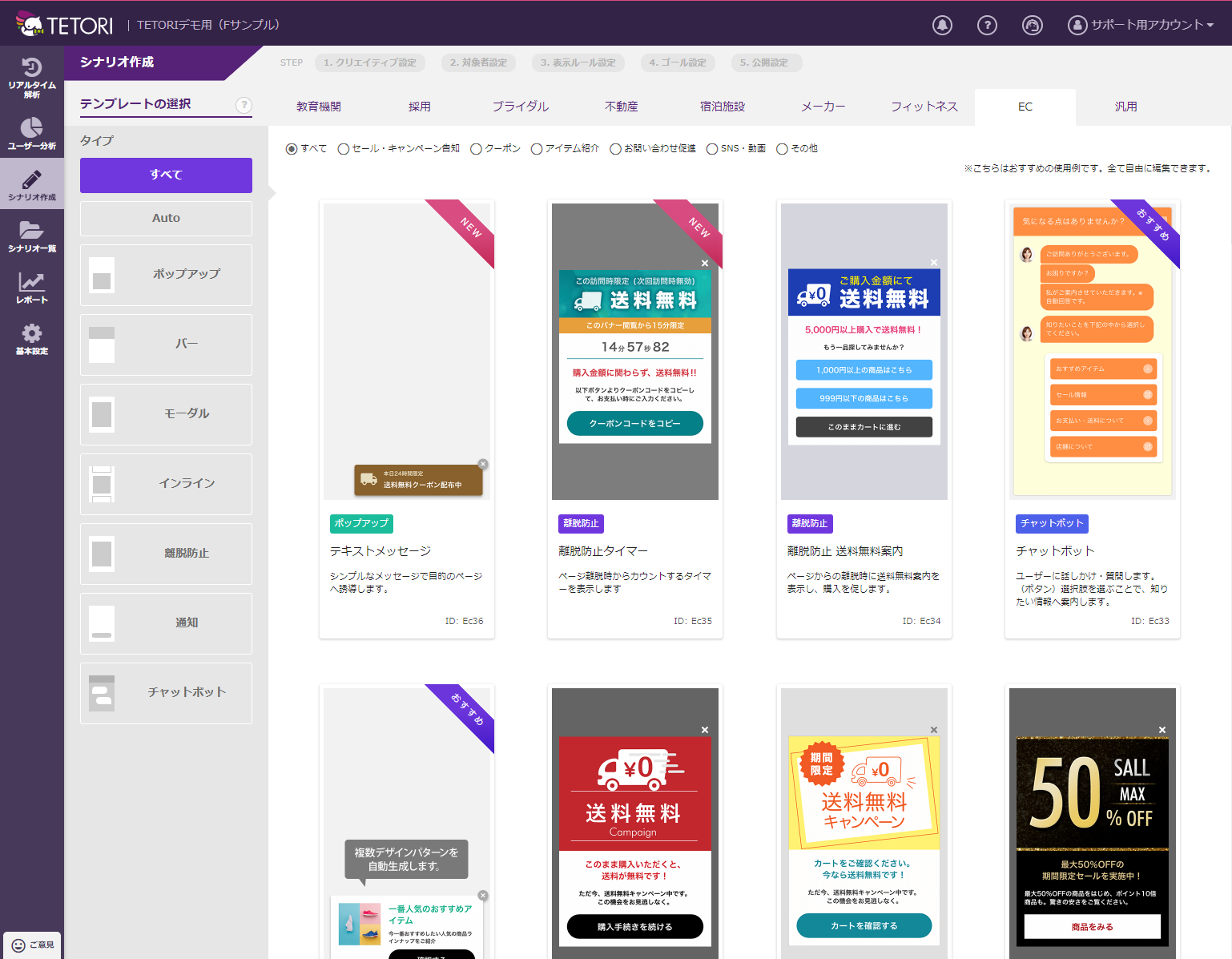Switch to the ブライダル industry tab
The height and width of the screenshot is (959, 1232).
tap(520, 107)
